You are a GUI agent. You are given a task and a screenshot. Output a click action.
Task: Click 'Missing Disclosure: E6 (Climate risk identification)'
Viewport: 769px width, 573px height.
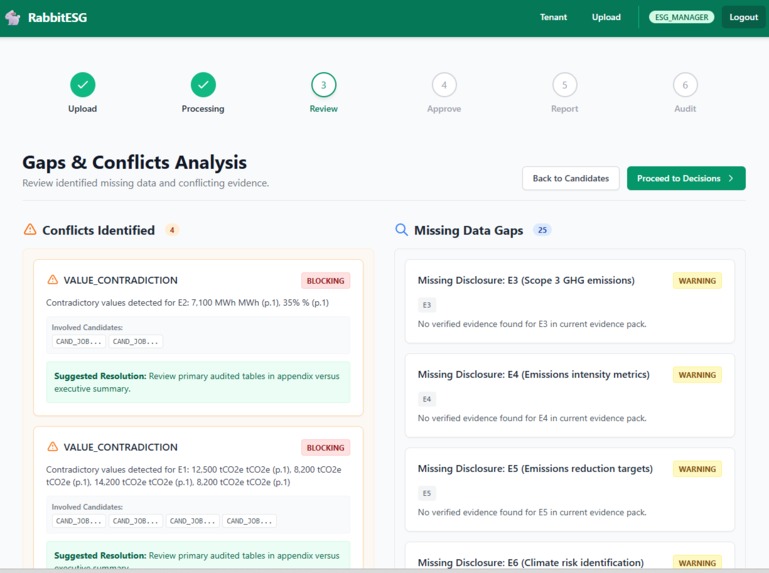(x=531, y=563)
